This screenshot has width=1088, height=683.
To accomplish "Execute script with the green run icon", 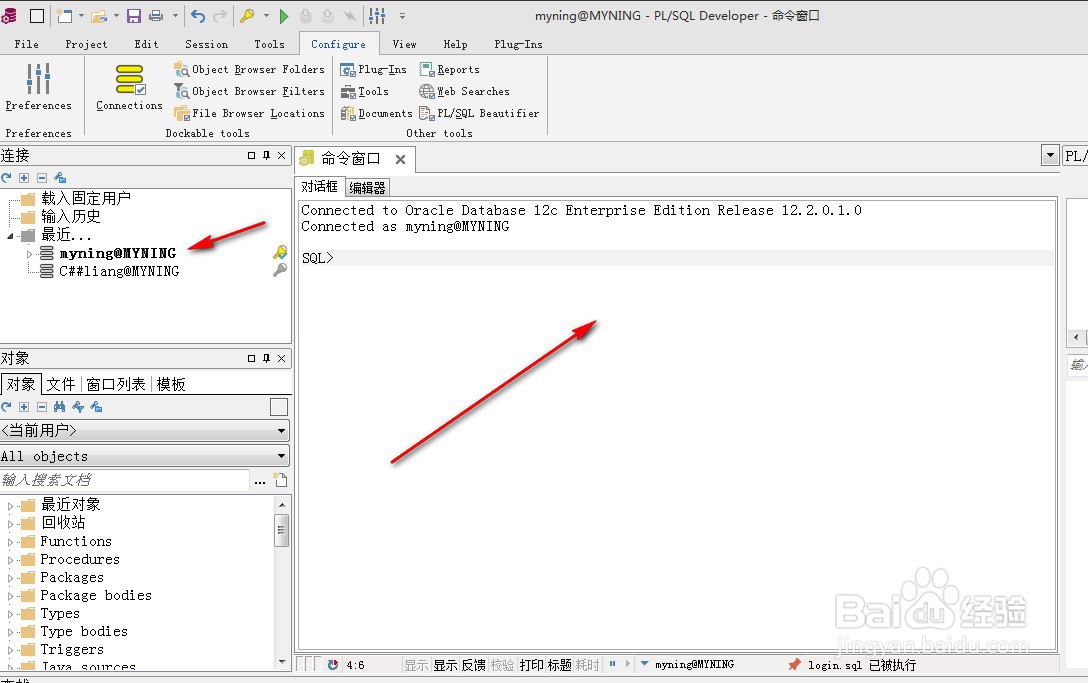I will pos(284,16).
